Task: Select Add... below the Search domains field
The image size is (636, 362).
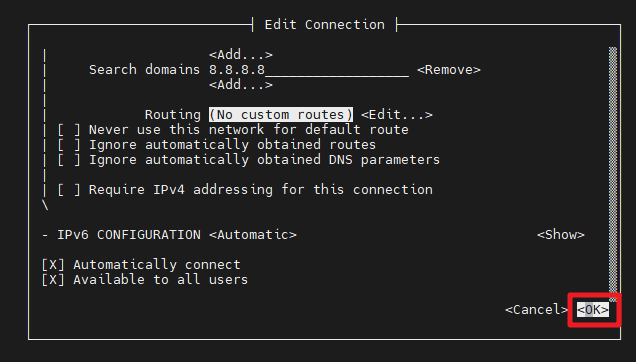Action: [241, 85]
